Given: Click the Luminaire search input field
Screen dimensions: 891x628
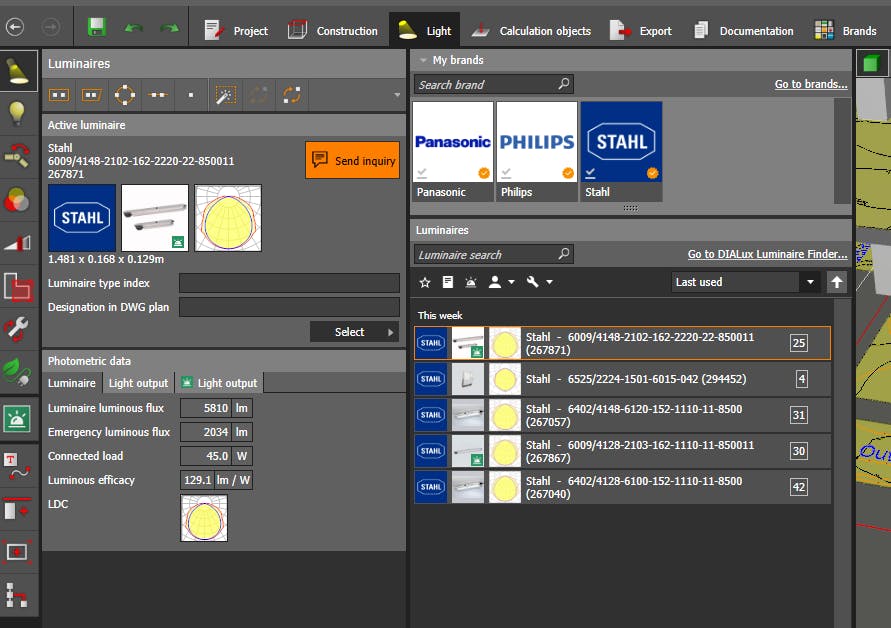Looking at the screenshot, I should [x=486, y=255].
